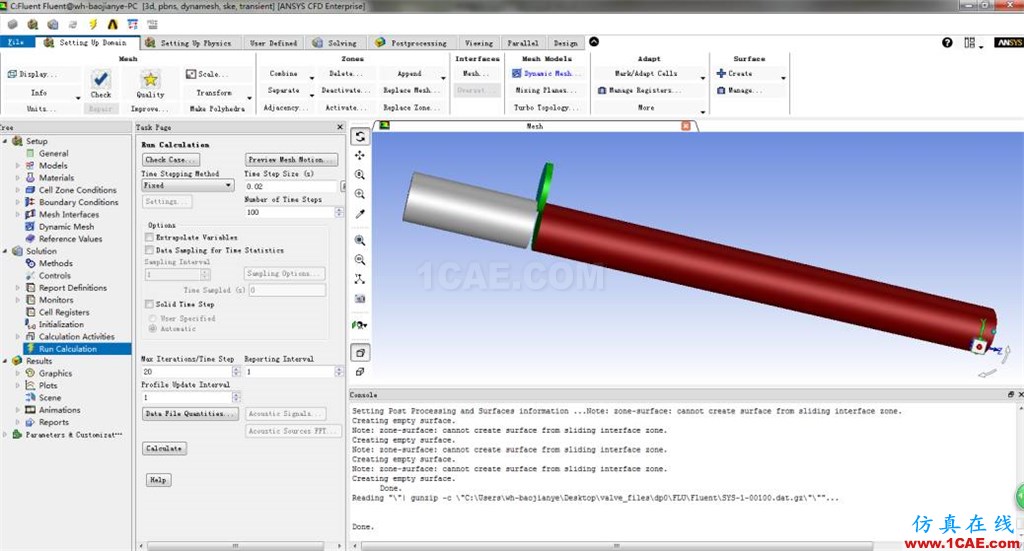Open the Combine dropdown arrow

312,78
